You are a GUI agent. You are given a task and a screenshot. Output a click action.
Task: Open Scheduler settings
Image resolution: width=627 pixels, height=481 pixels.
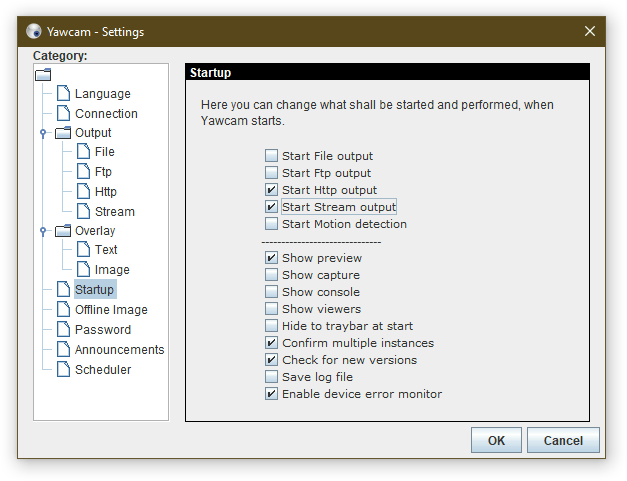(103, 370)
